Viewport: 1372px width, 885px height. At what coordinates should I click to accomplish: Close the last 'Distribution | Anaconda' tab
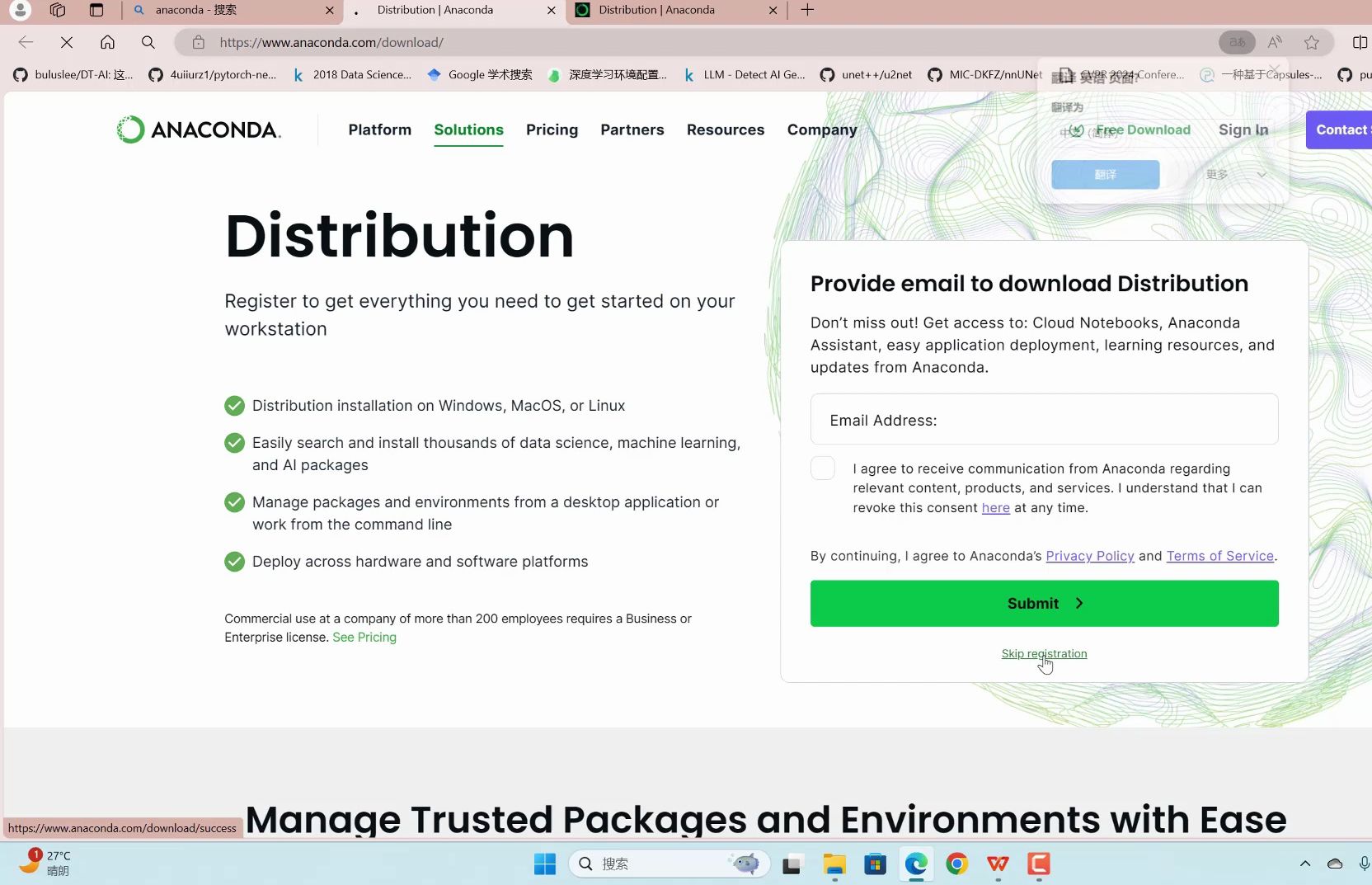[773, 11]
